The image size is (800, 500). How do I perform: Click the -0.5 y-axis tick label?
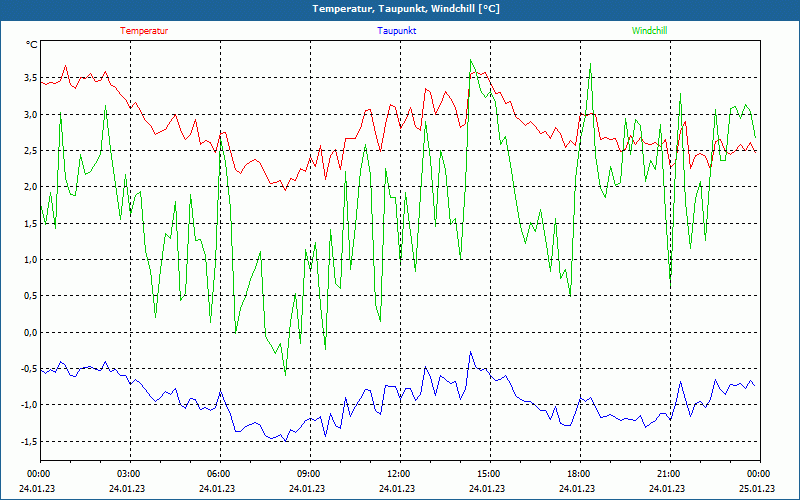click(x=28, y=369)
